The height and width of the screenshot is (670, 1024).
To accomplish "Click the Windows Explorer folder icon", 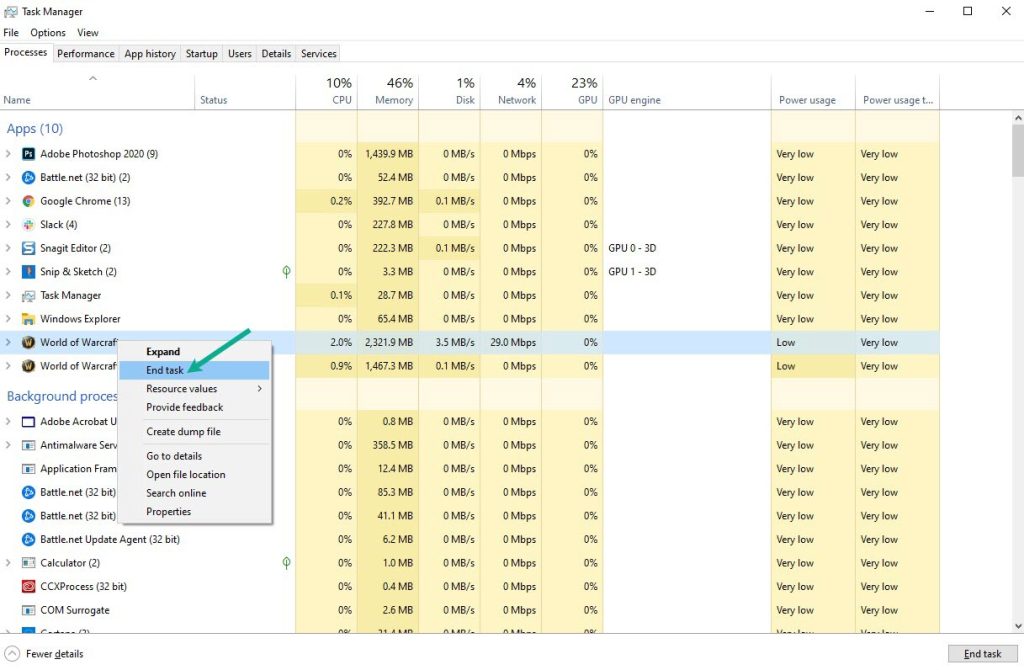I will point(28,319).
